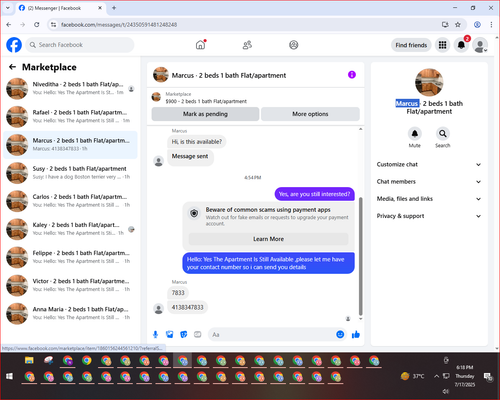Mute the conversation with bell icon
This screenshot has width=500, height=400.
(415, 134)
